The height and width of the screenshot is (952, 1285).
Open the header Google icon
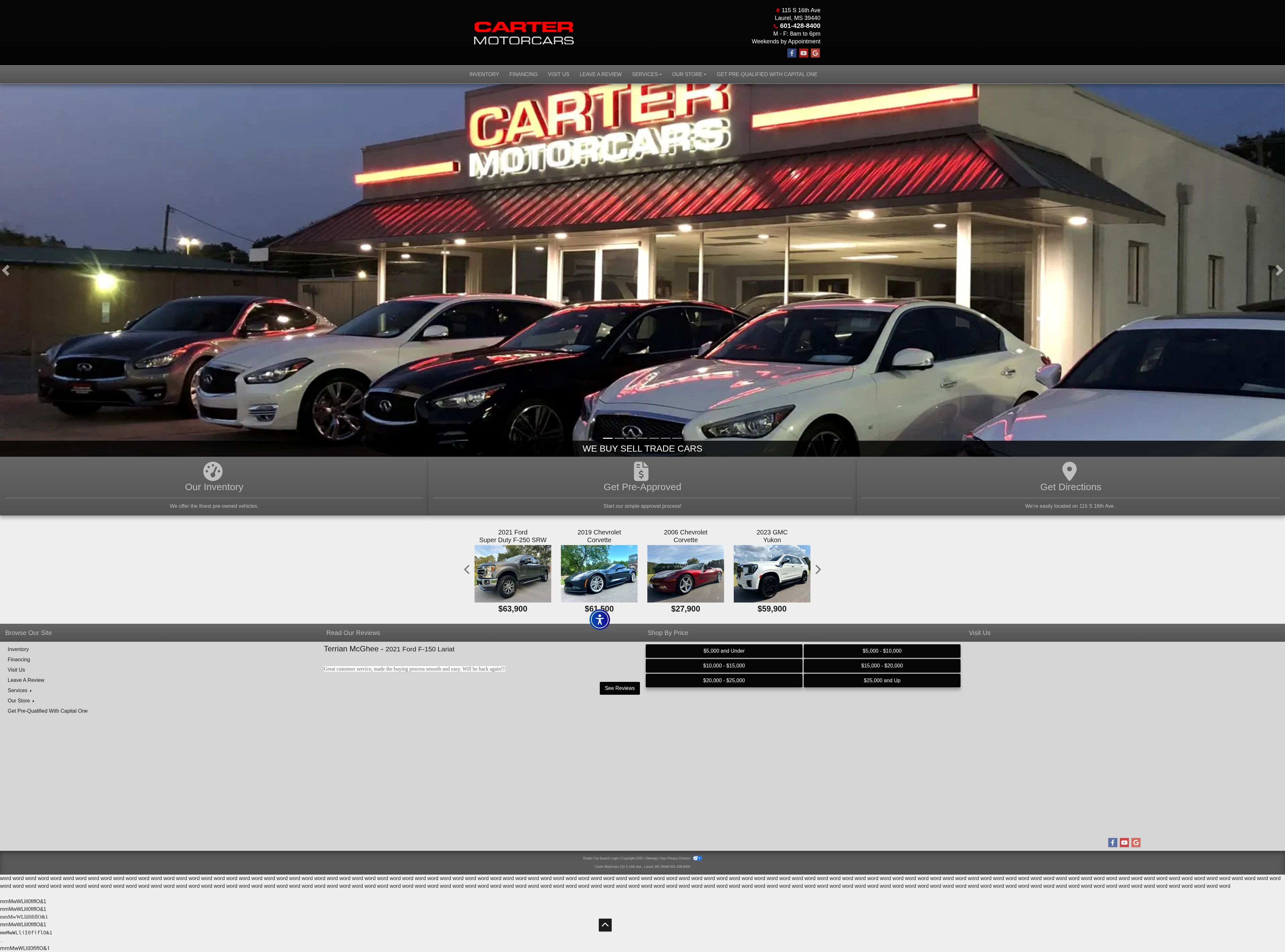tap(815, 53)
